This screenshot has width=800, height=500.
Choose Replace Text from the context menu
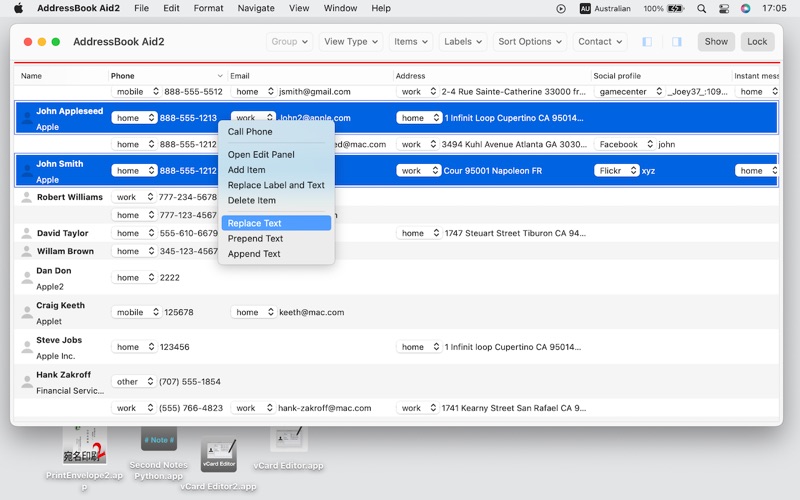[255, 223]
